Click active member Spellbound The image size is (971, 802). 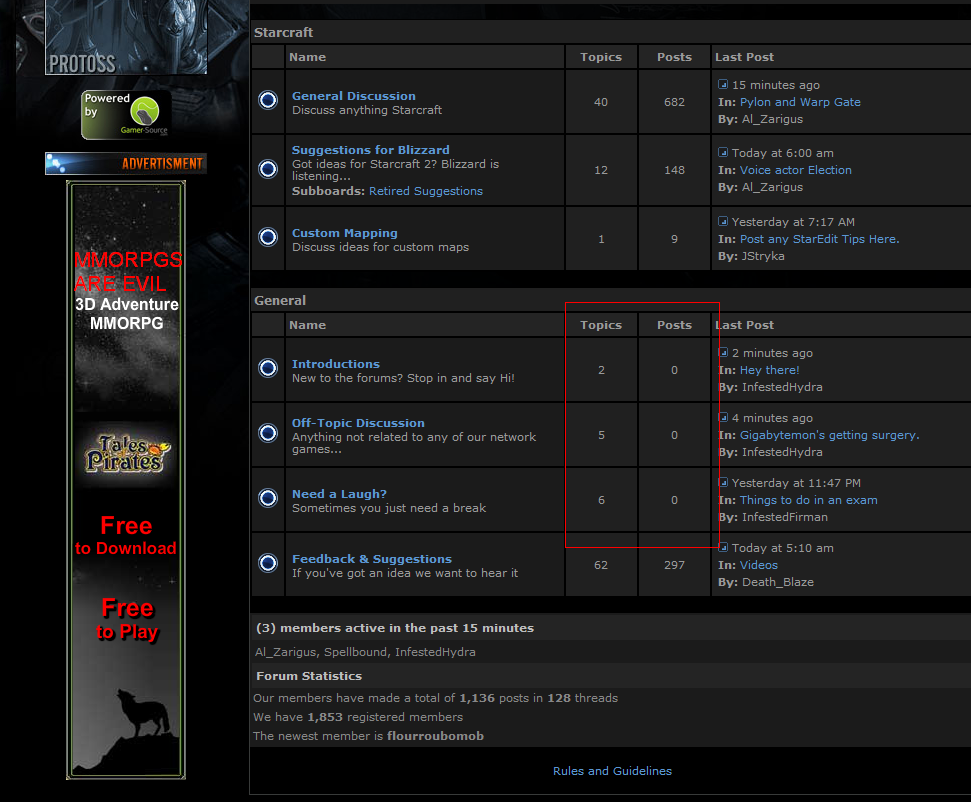356,652
